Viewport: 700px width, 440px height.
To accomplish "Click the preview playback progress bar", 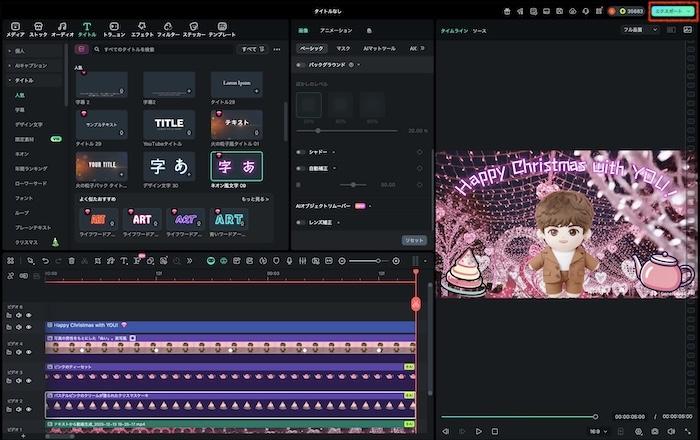I will [519, 417].
